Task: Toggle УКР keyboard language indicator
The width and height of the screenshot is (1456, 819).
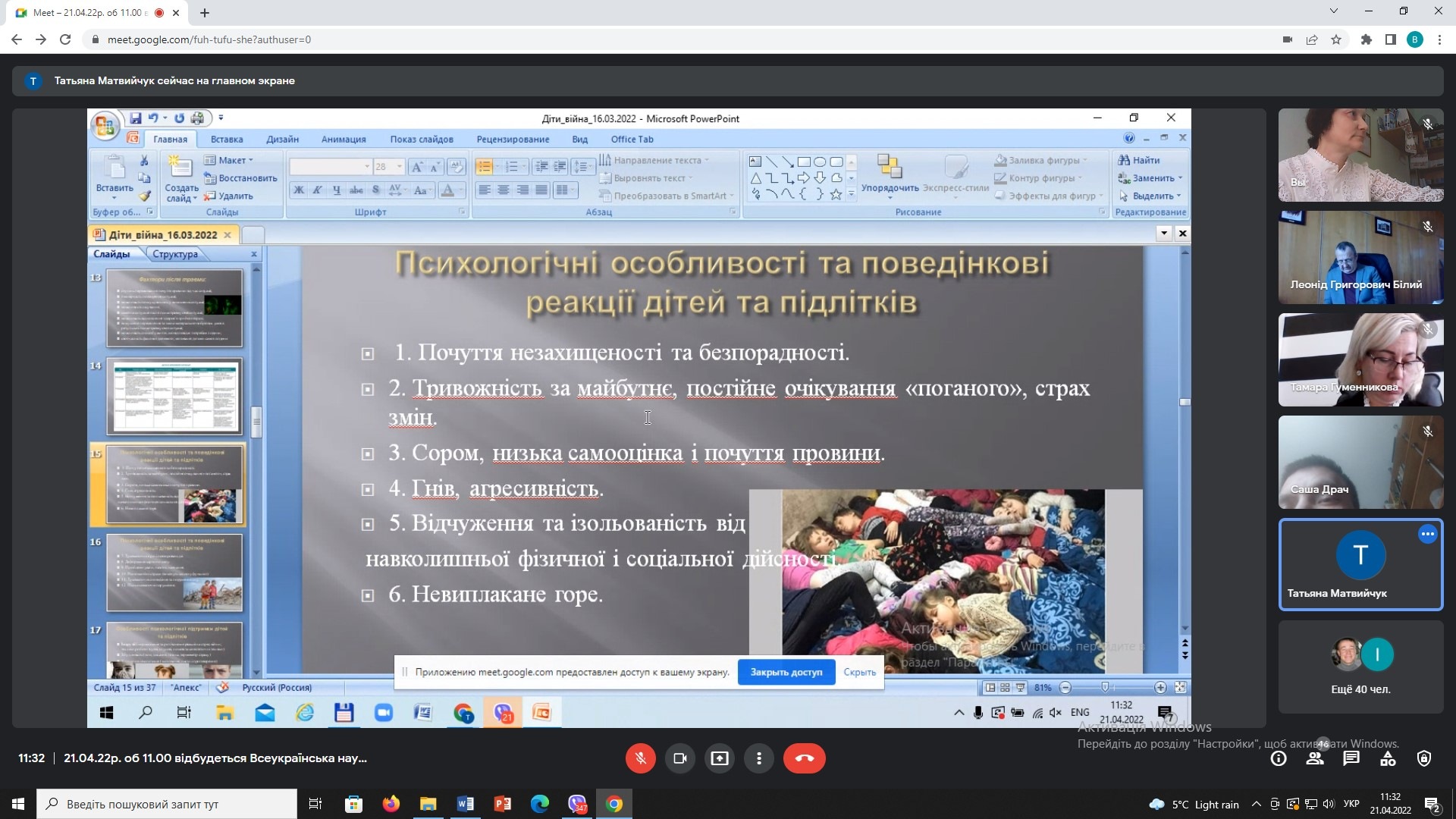Action: [1351, 805]
